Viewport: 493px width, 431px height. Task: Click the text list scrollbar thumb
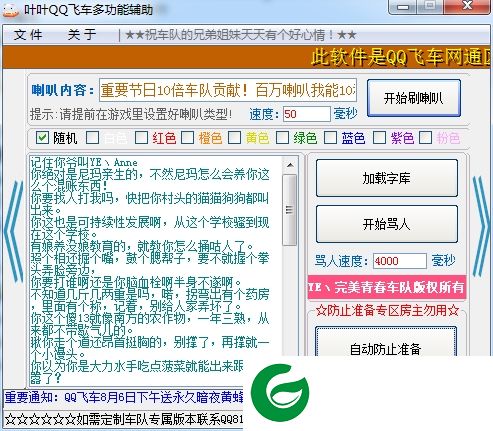290,210
